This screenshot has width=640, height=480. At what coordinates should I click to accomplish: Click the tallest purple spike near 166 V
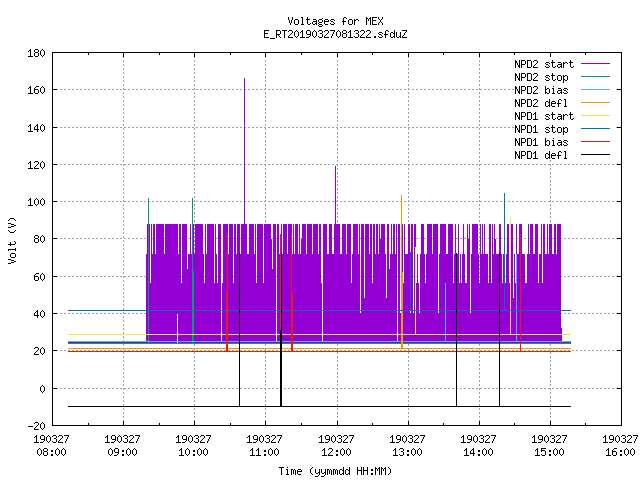pyautogui.click(x=244, y=151)
